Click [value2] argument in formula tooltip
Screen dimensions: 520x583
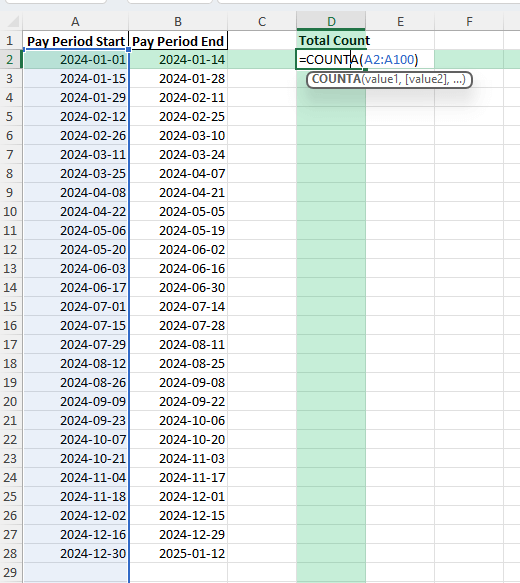[x=426, y=79]
